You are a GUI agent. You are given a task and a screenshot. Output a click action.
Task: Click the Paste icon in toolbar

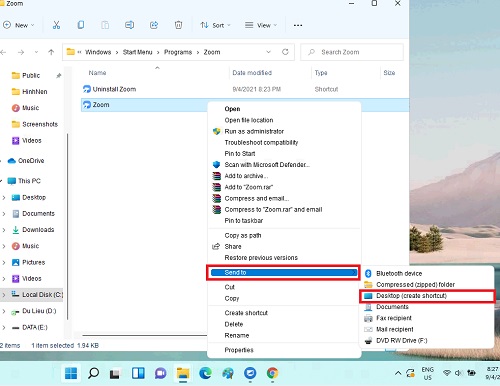105,25
